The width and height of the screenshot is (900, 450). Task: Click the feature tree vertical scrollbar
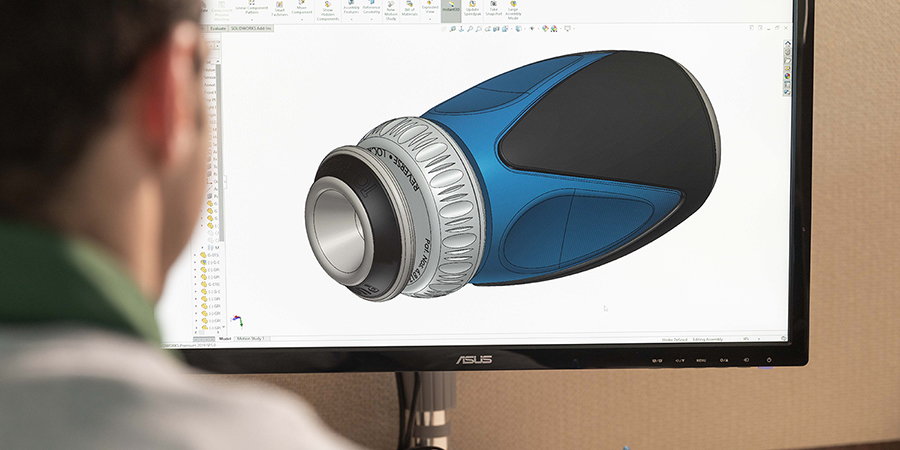[219, 152]
